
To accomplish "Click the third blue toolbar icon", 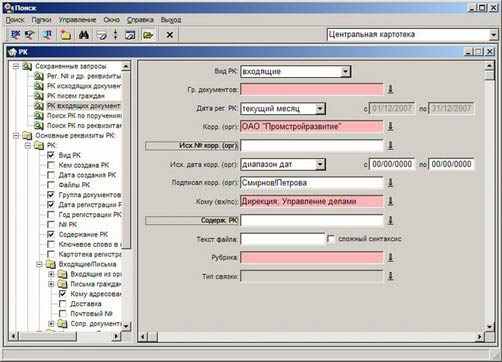I will coord(47,34).
